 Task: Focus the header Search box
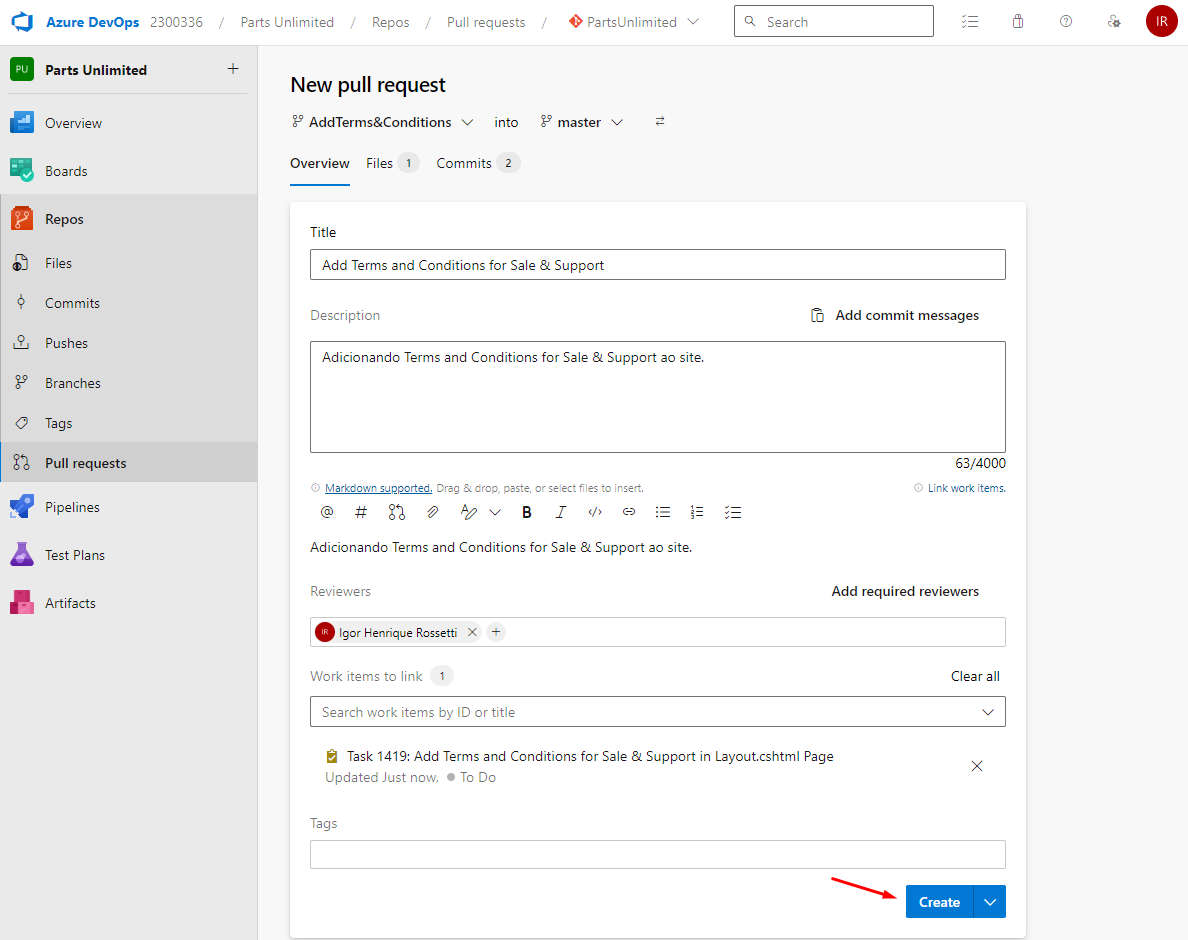point(833,21)
